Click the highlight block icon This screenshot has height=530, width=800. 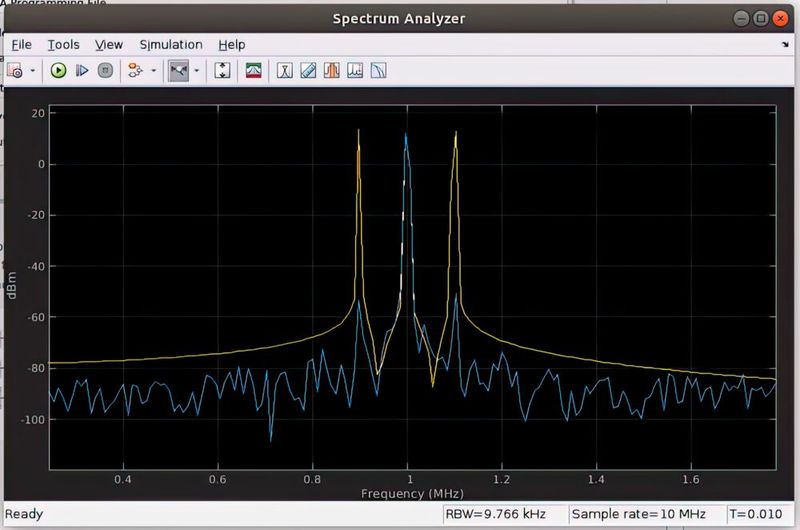tap(134, 71)
